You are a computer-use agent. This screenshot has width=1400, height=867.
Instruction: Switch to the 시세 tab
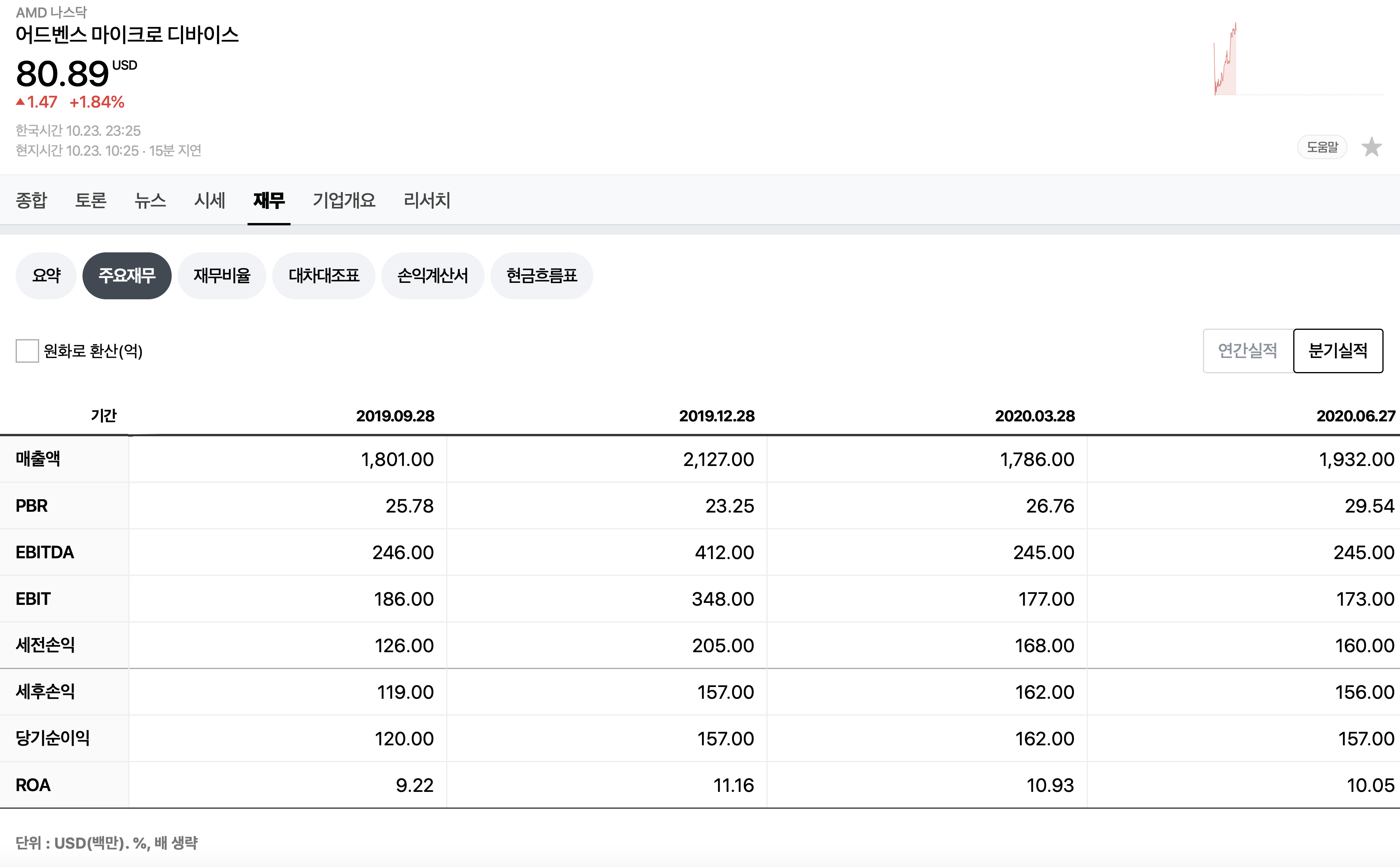[210, 200]
